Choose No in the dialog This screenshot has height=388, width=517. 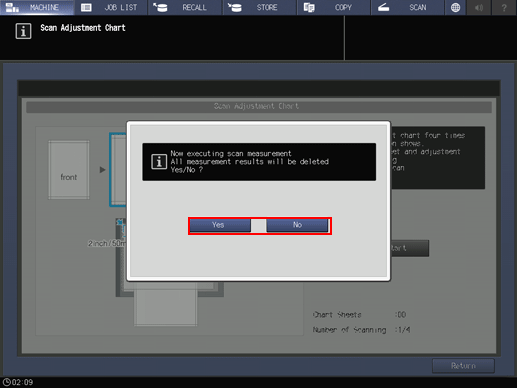point(297,225)
